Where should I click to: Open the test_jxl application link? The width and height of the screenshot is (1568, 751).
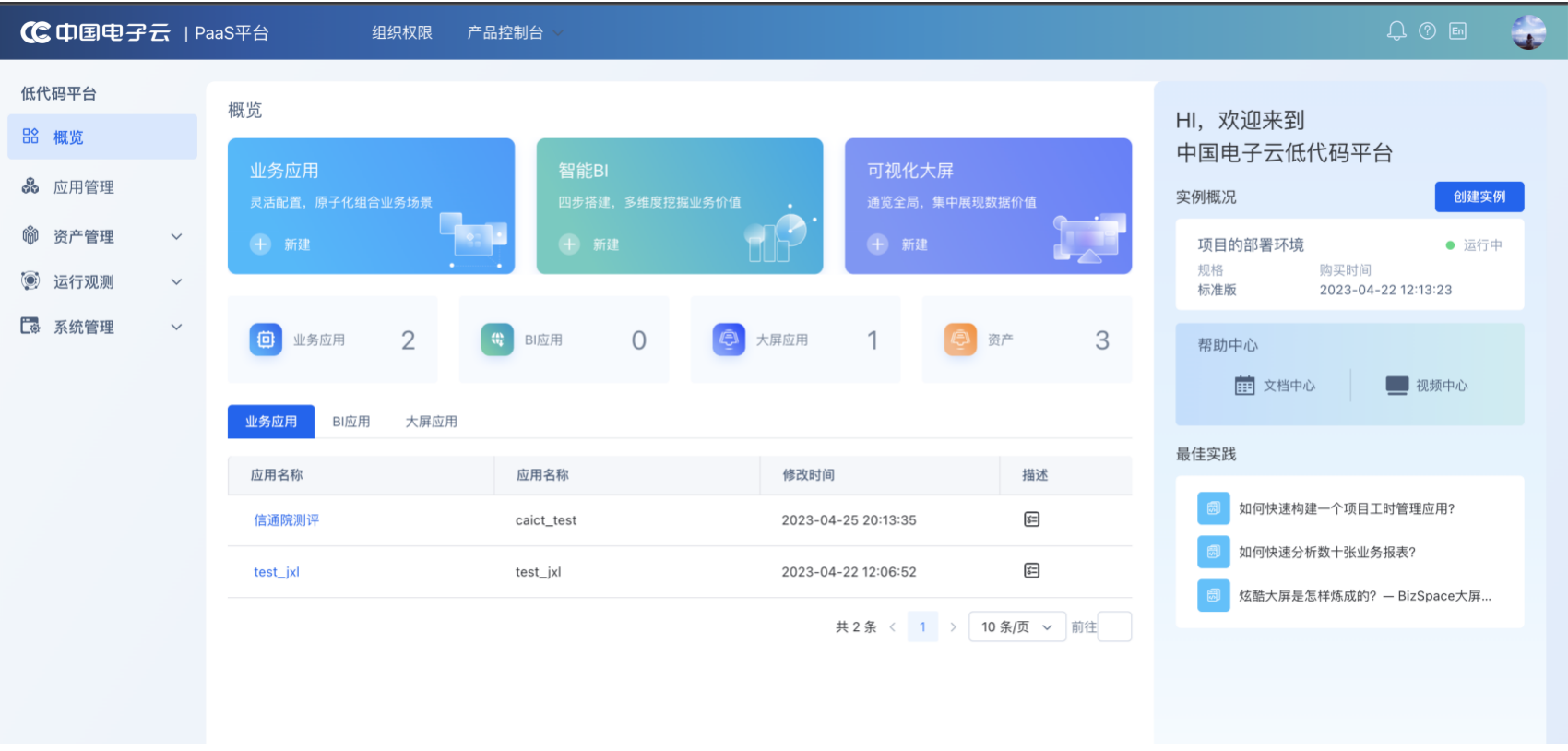(277, 572)
